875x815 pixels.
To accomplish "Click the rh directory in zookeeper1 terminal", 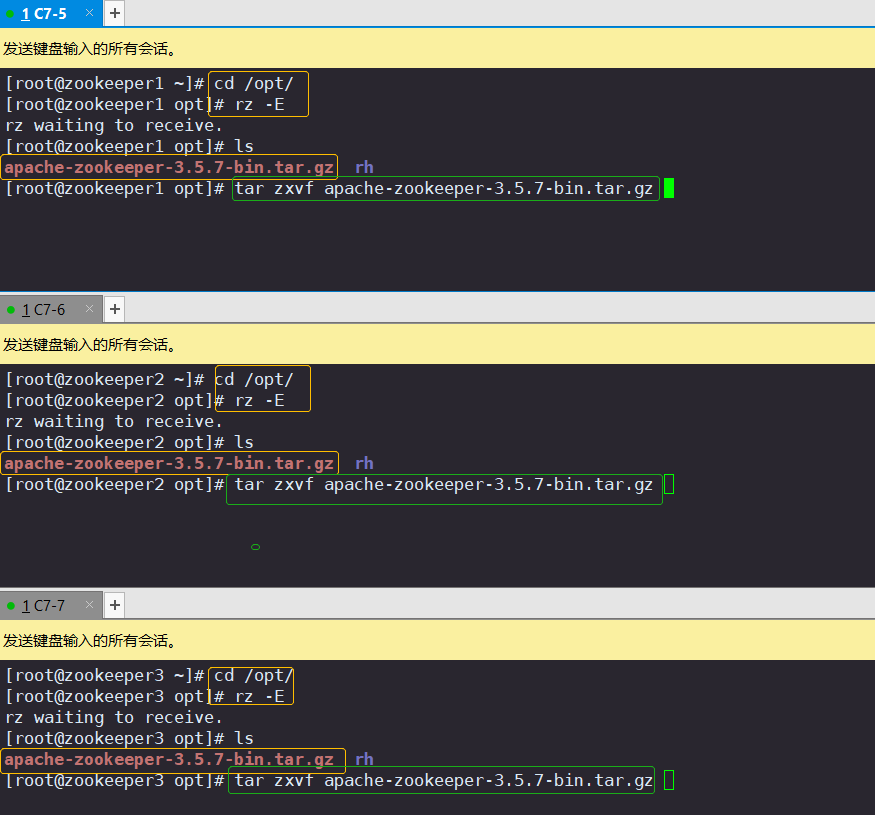I will (364, 167).
